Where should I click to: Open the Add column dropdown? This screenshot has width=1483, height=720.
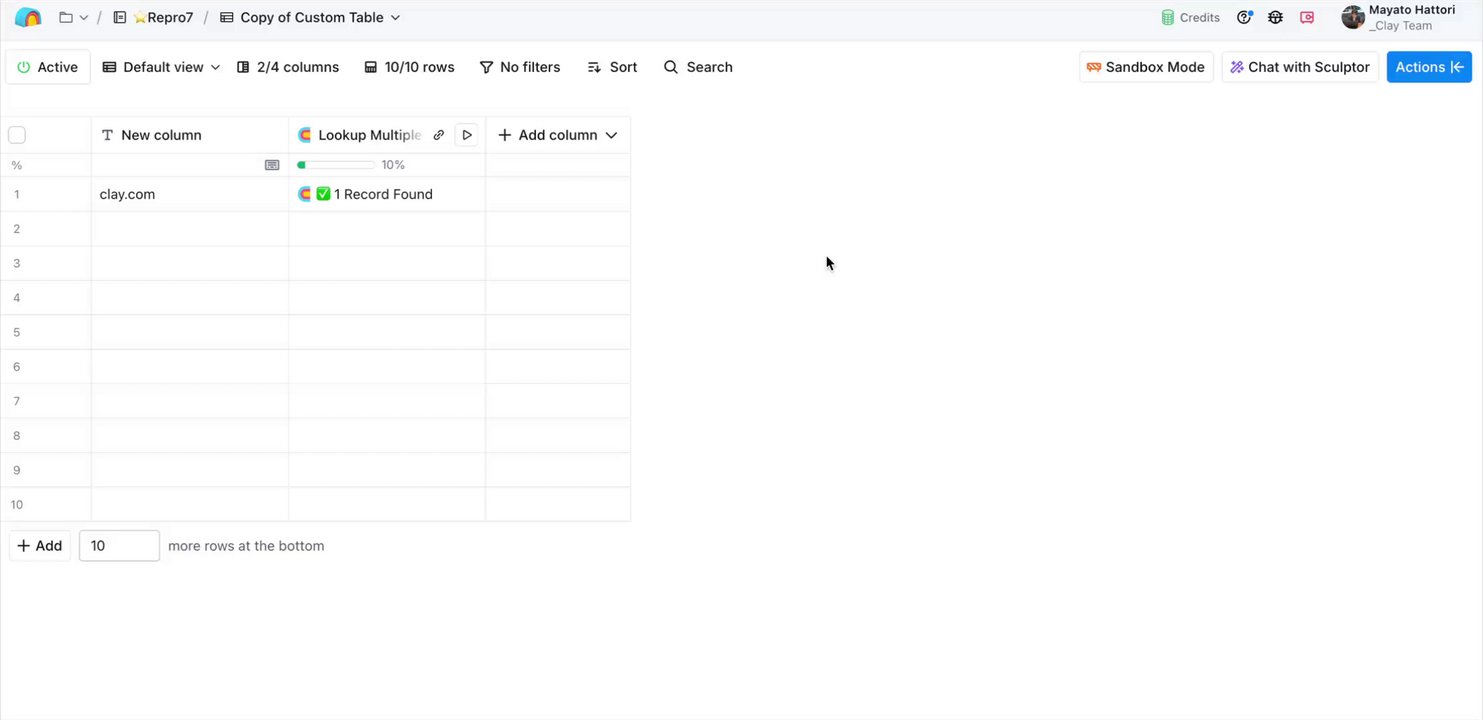click(x=558, y=135)
